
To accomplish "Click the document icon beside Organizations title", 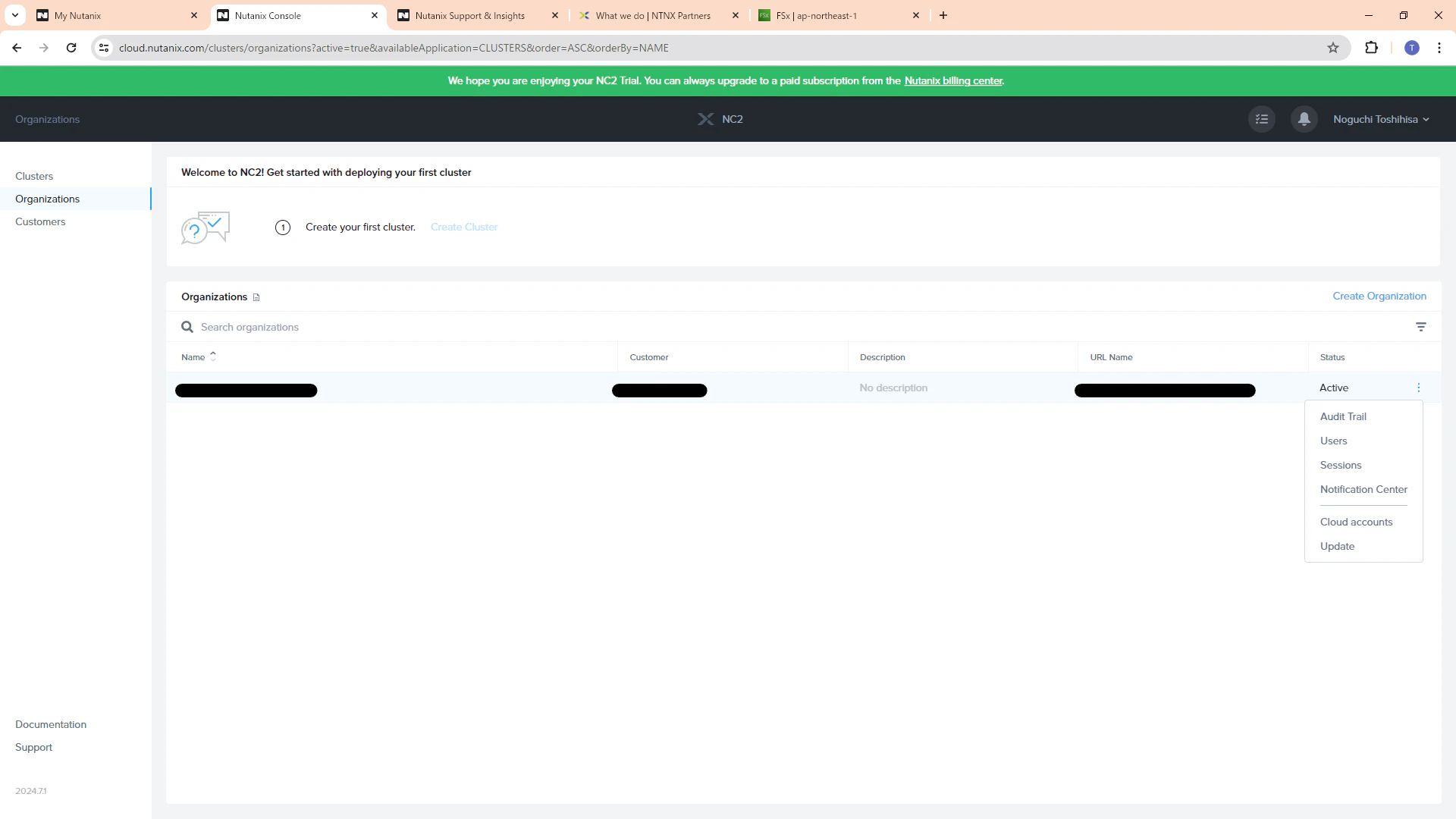I will coord(256,297).
